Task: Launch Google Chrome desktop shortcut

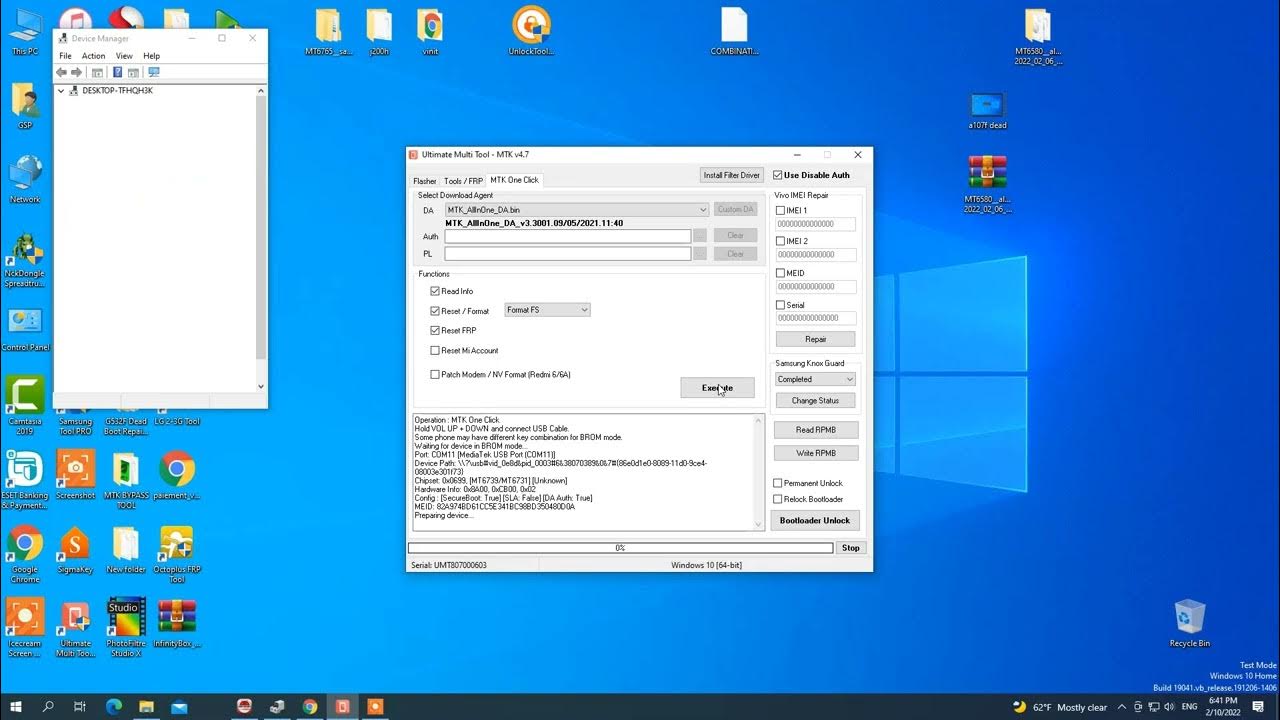Action: [x=25, y=555]
